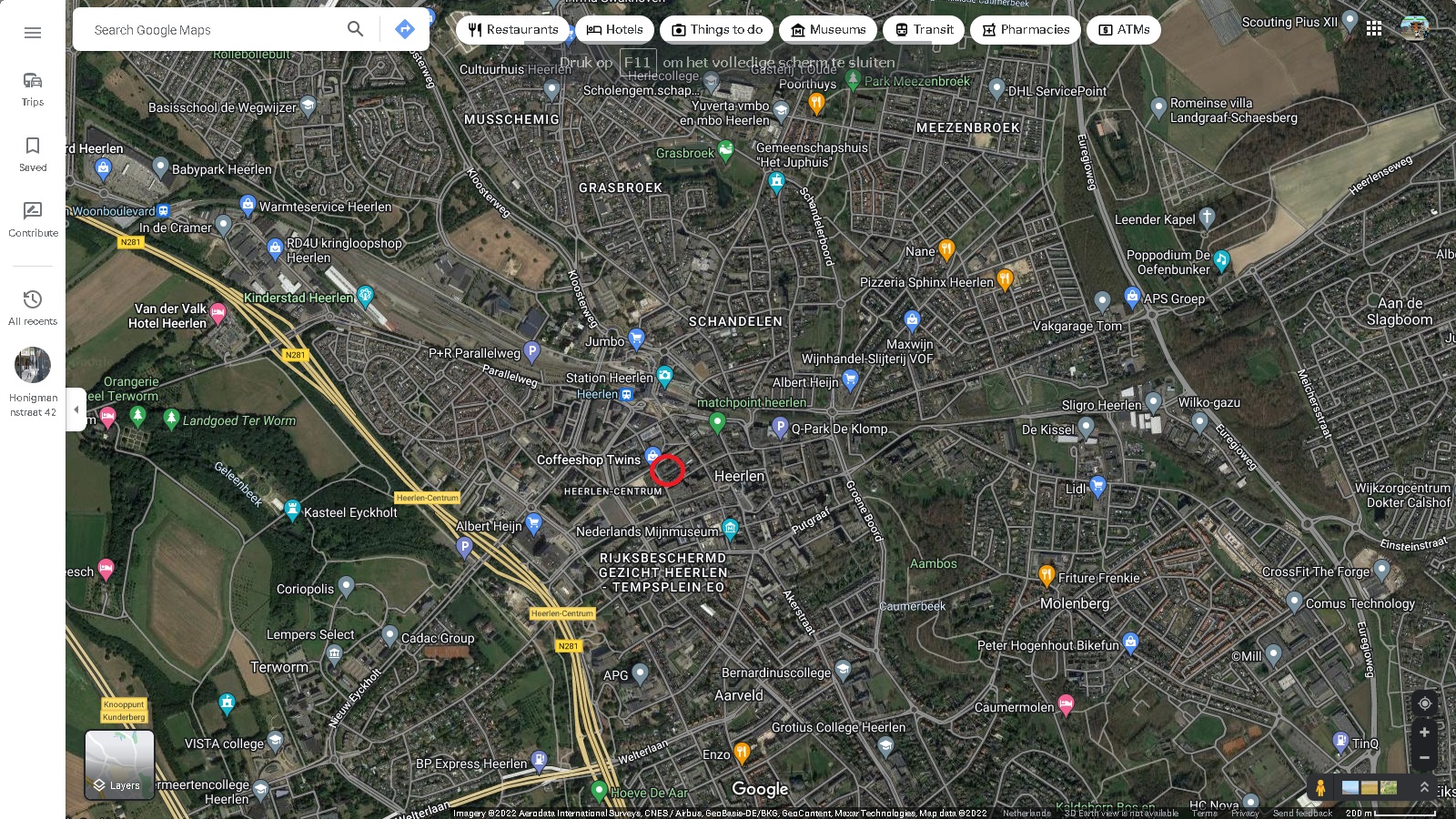Filter the map by Restaurants
This screenshot has height=819, width=1456.
(x=512, y=30)
